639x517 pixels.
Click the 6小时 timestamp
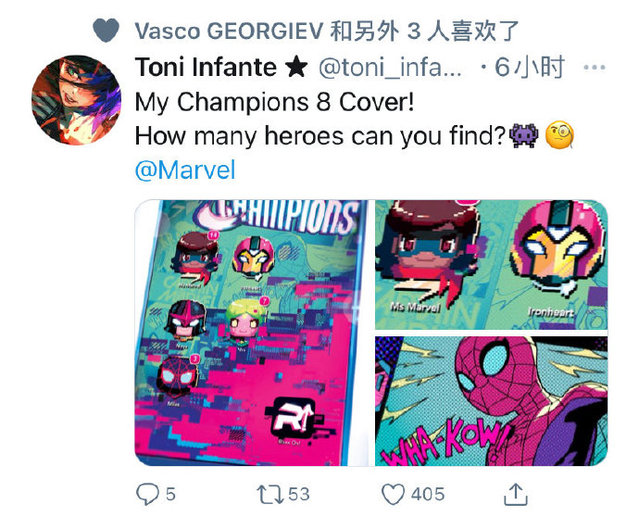(x=530, y=68)
